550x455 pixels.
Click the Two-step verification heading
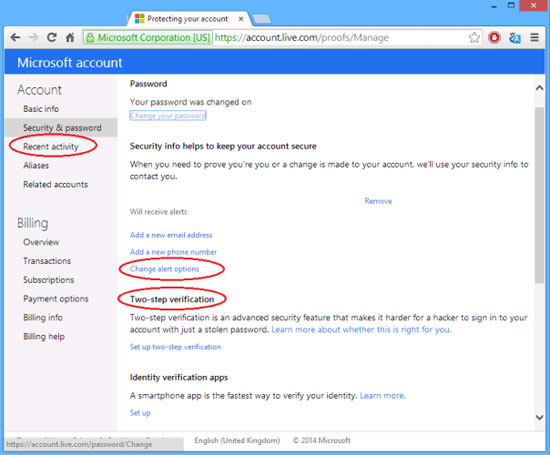(172, 299)
